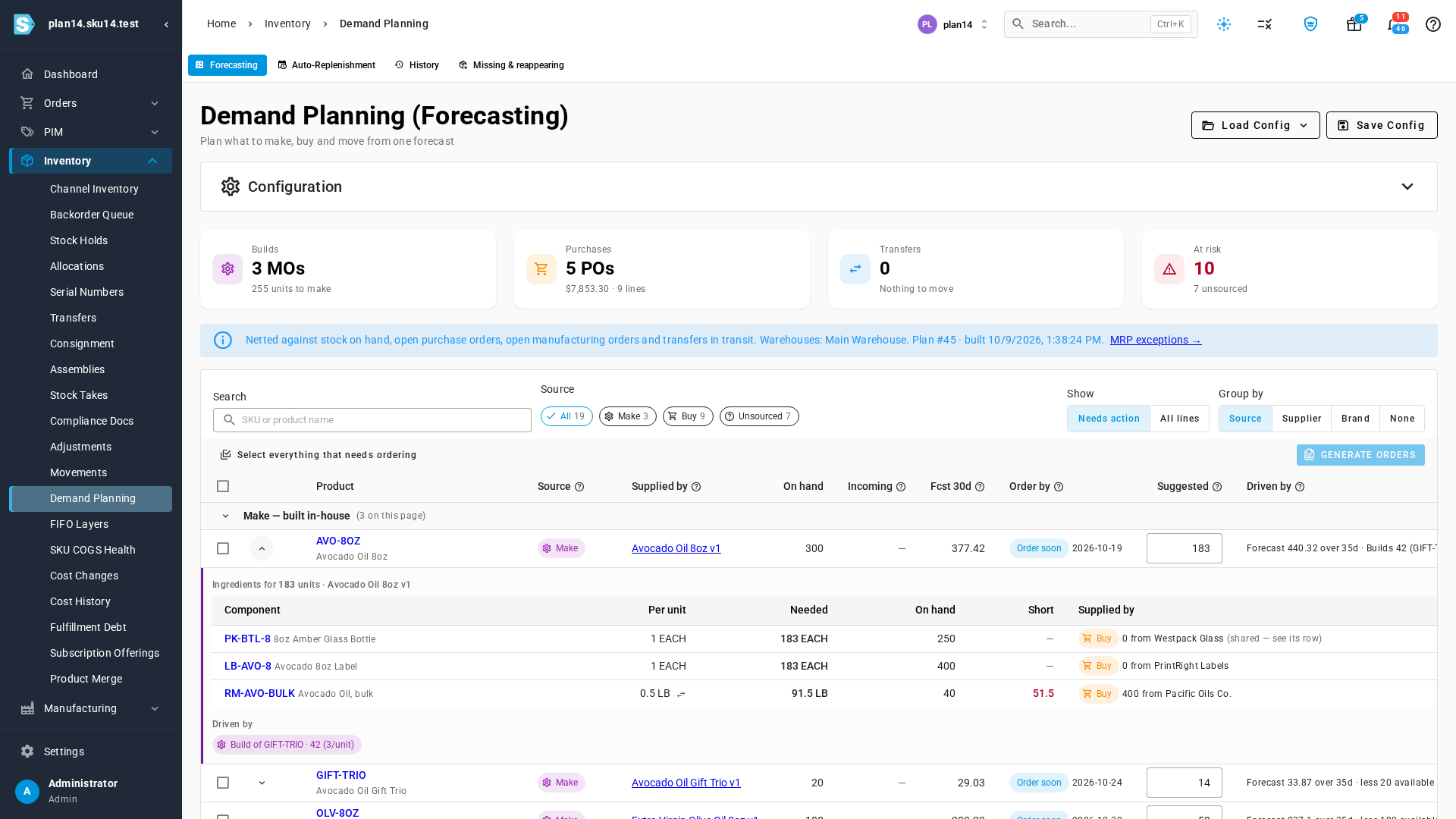This screenshot has height=819, width=1456.
Task: Open the History tab
Action: [417, 65]
